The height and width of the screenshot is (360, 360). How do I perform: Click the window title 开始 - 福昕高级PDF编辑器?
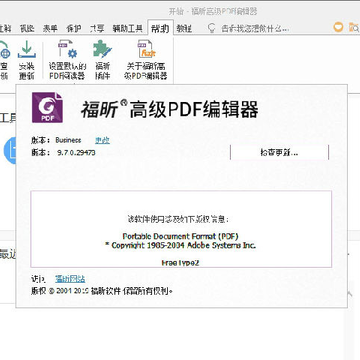[x=213, y=12]
